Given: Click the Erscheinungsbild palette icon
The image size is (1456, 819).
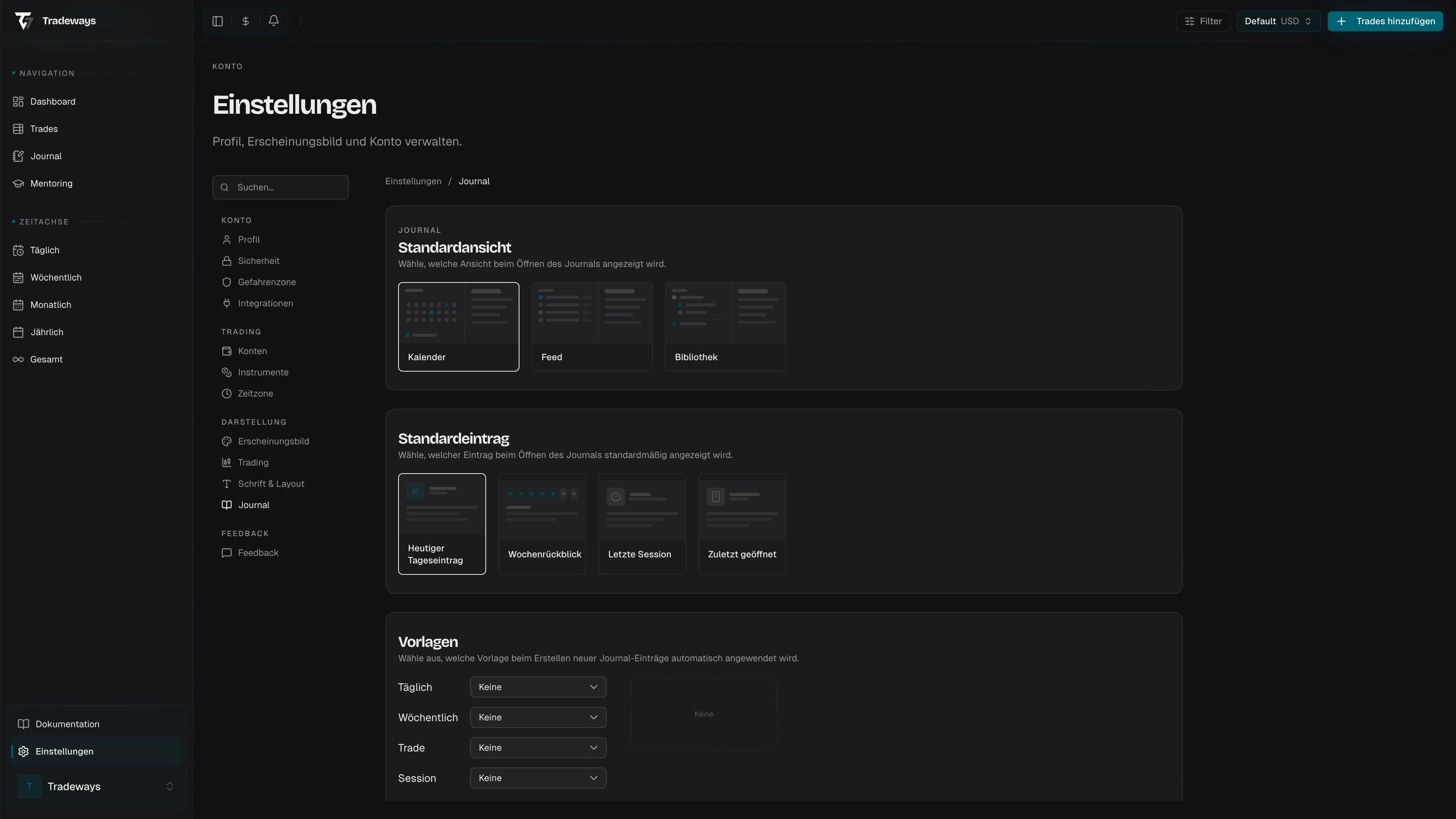Looking at the screenshot, I should point(227,441).
